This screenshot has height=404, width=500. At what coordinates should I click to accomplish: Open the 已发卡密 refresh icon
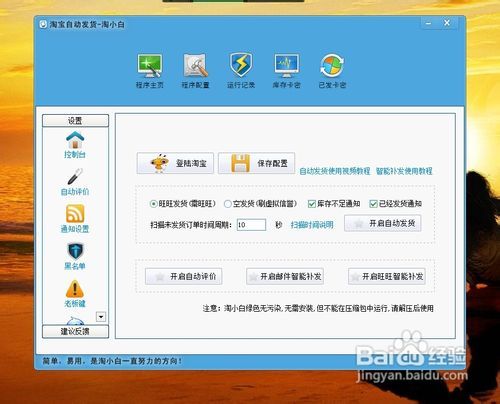tap(332, 71)
